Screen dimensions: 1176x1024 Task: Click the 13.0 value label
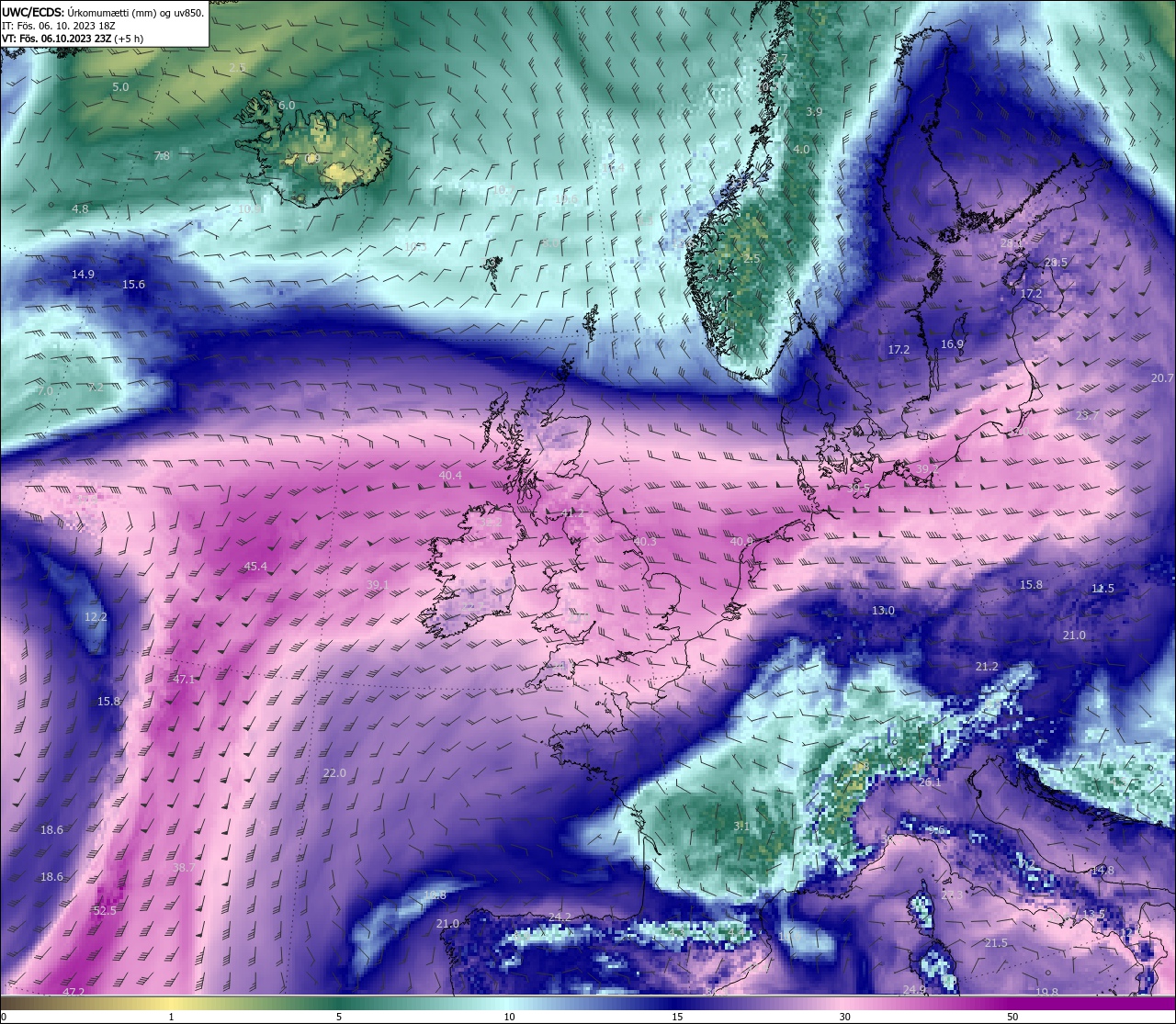click(x=883, y=611)
